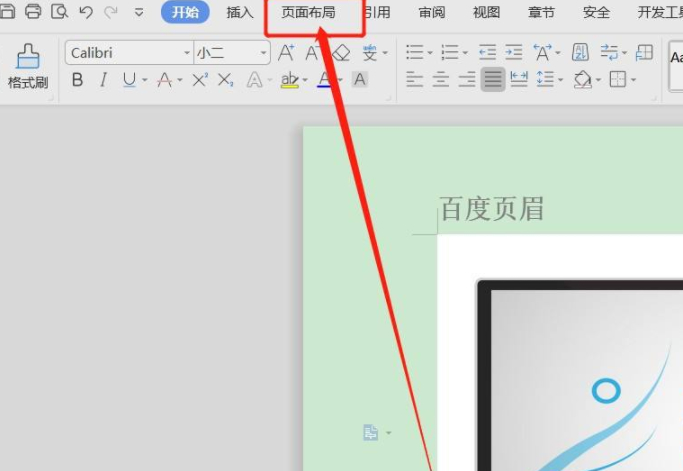Align paragraph right
Screen dimensions: 683x471
(x=467, y=79)
